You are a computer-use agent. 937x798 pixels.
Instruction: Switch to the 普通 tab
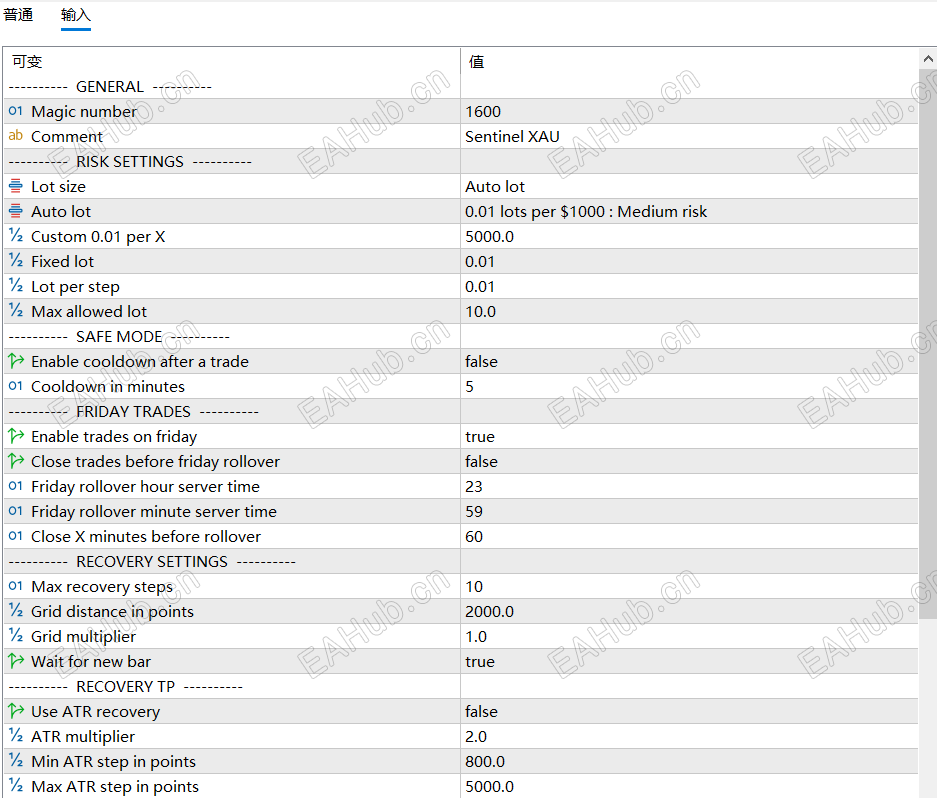[18, 14]
